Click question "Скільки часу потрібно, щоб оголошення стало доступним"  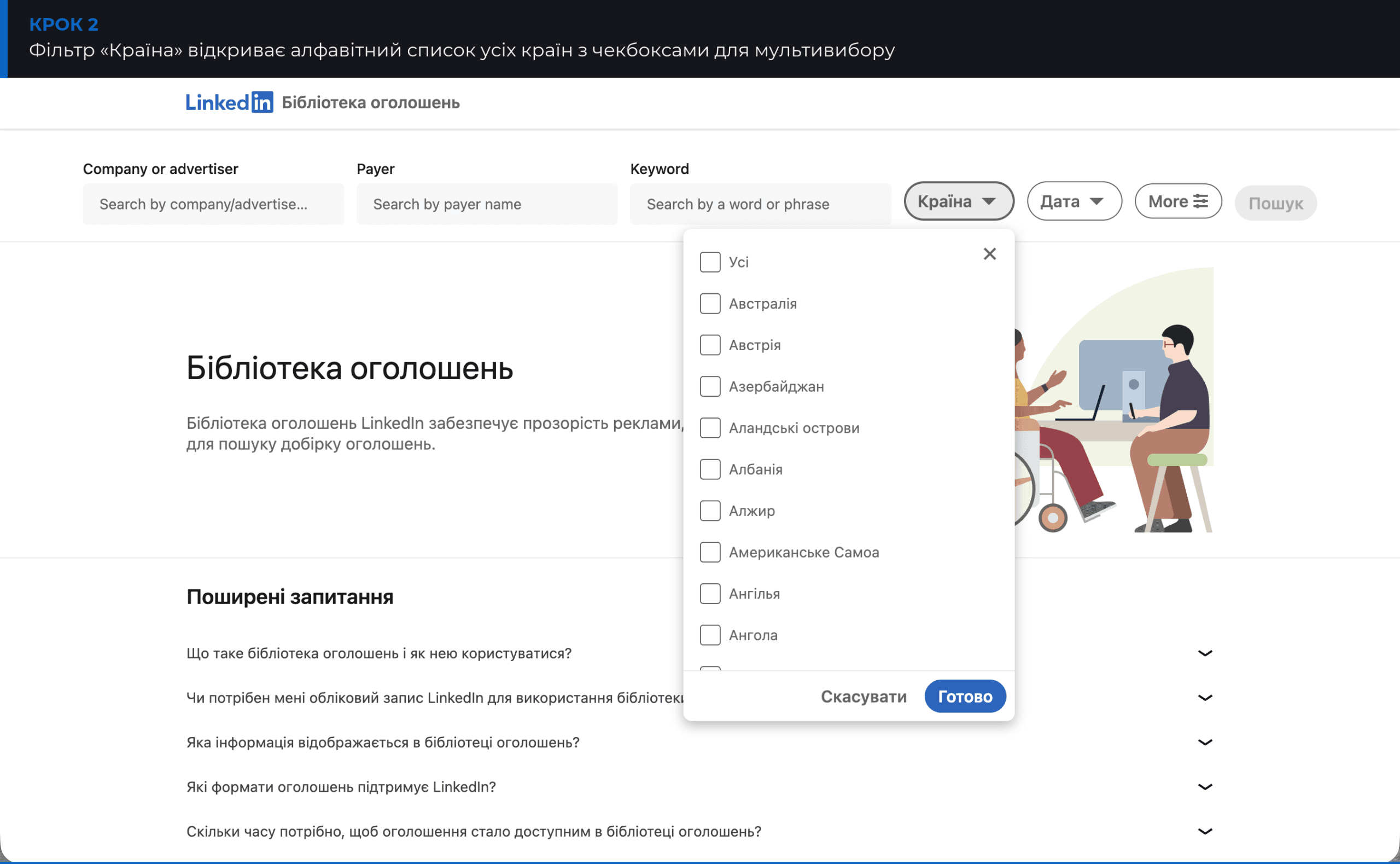click(x=474, y=831)
